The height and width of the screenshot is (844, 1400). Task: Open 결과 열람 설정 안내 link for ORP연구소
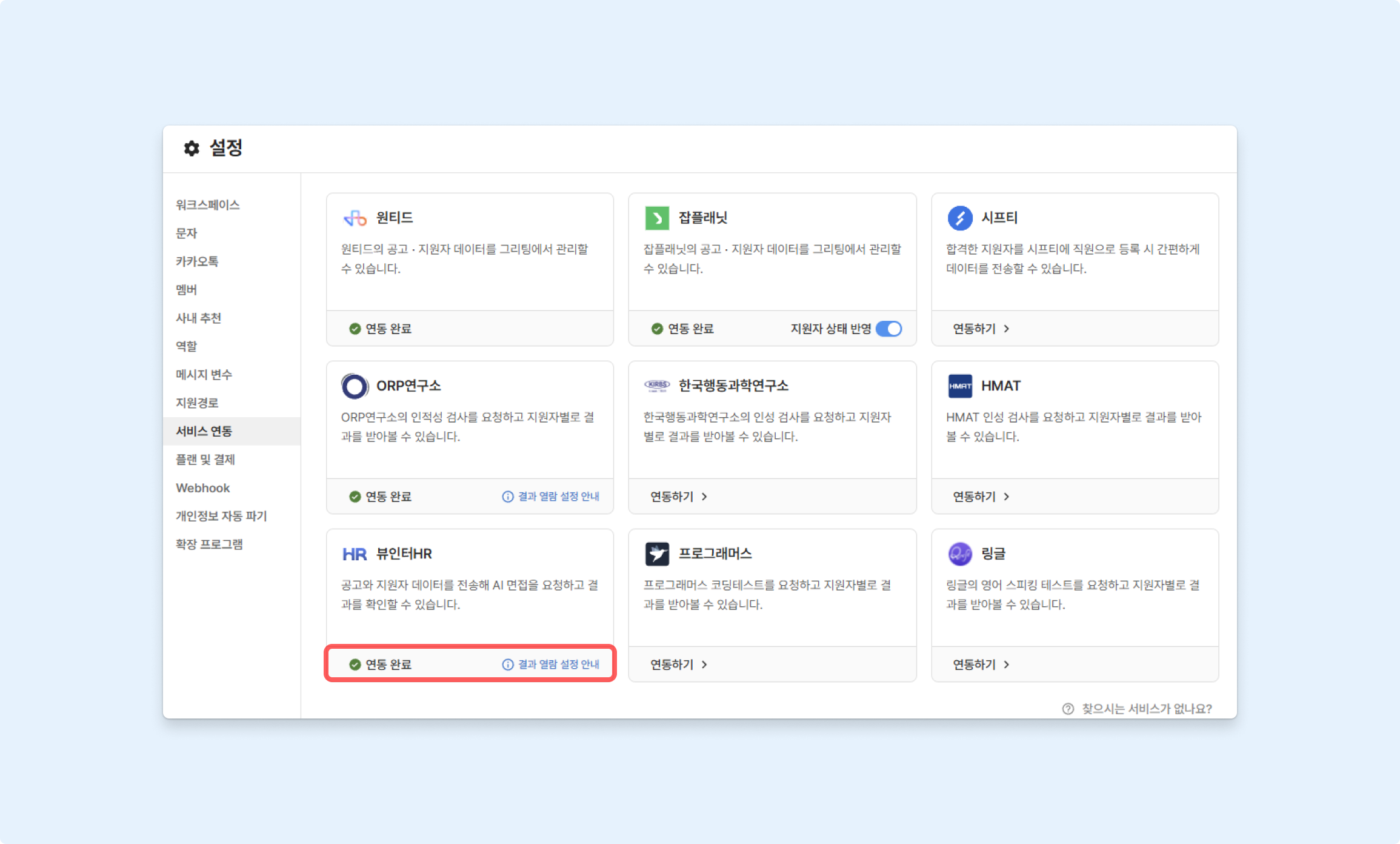(552, 497)
